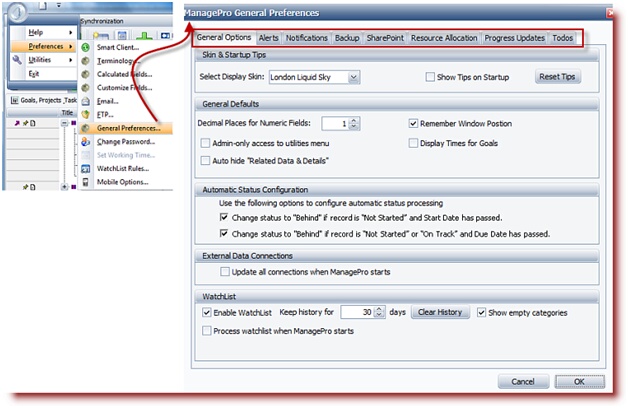Screen dimensions: 628x408
Task: Toggle Show empty categories checkbox
Action: (x=481, y=312)
